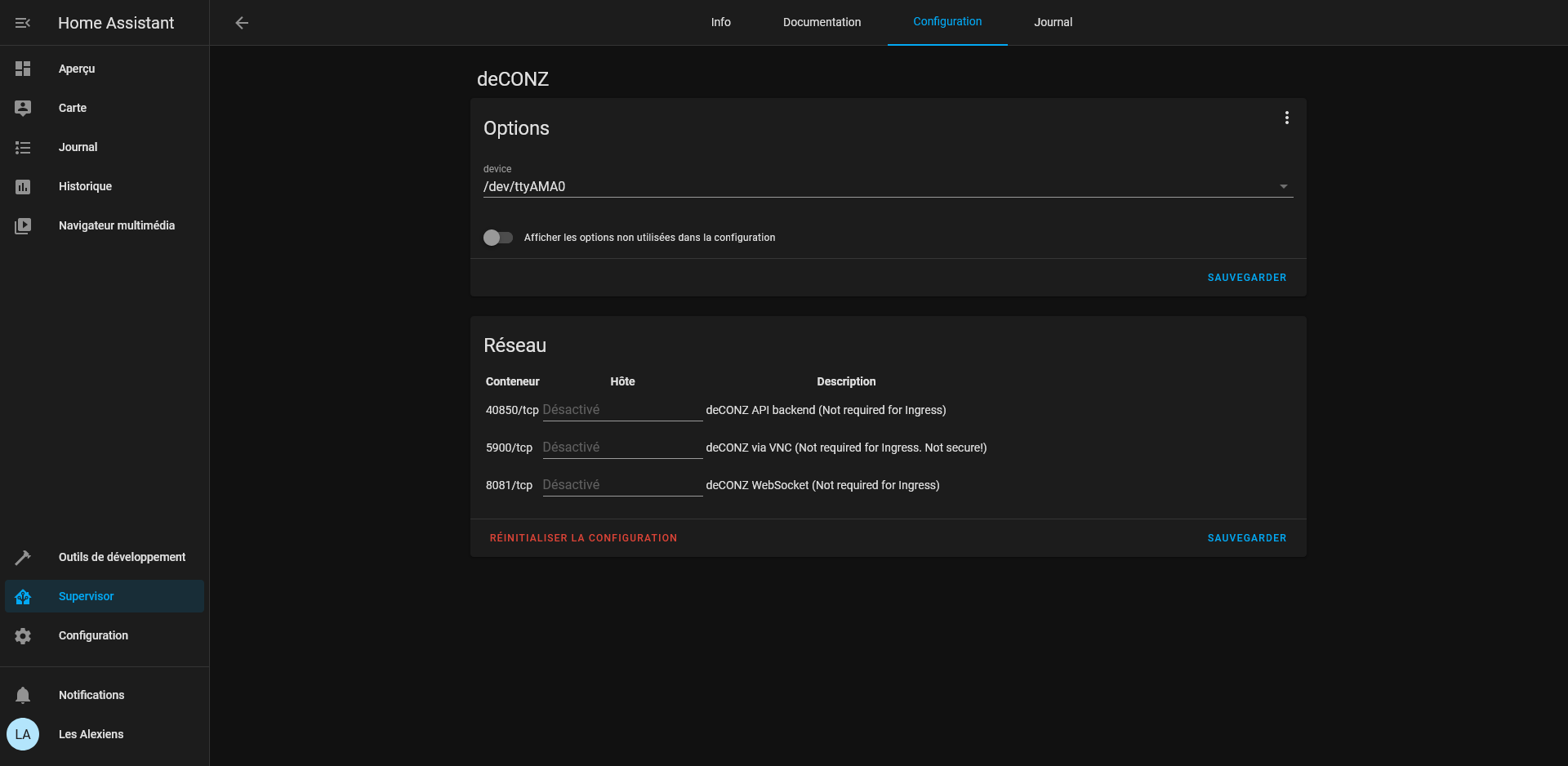Click the Réseau card heading

tap(514, 345)
